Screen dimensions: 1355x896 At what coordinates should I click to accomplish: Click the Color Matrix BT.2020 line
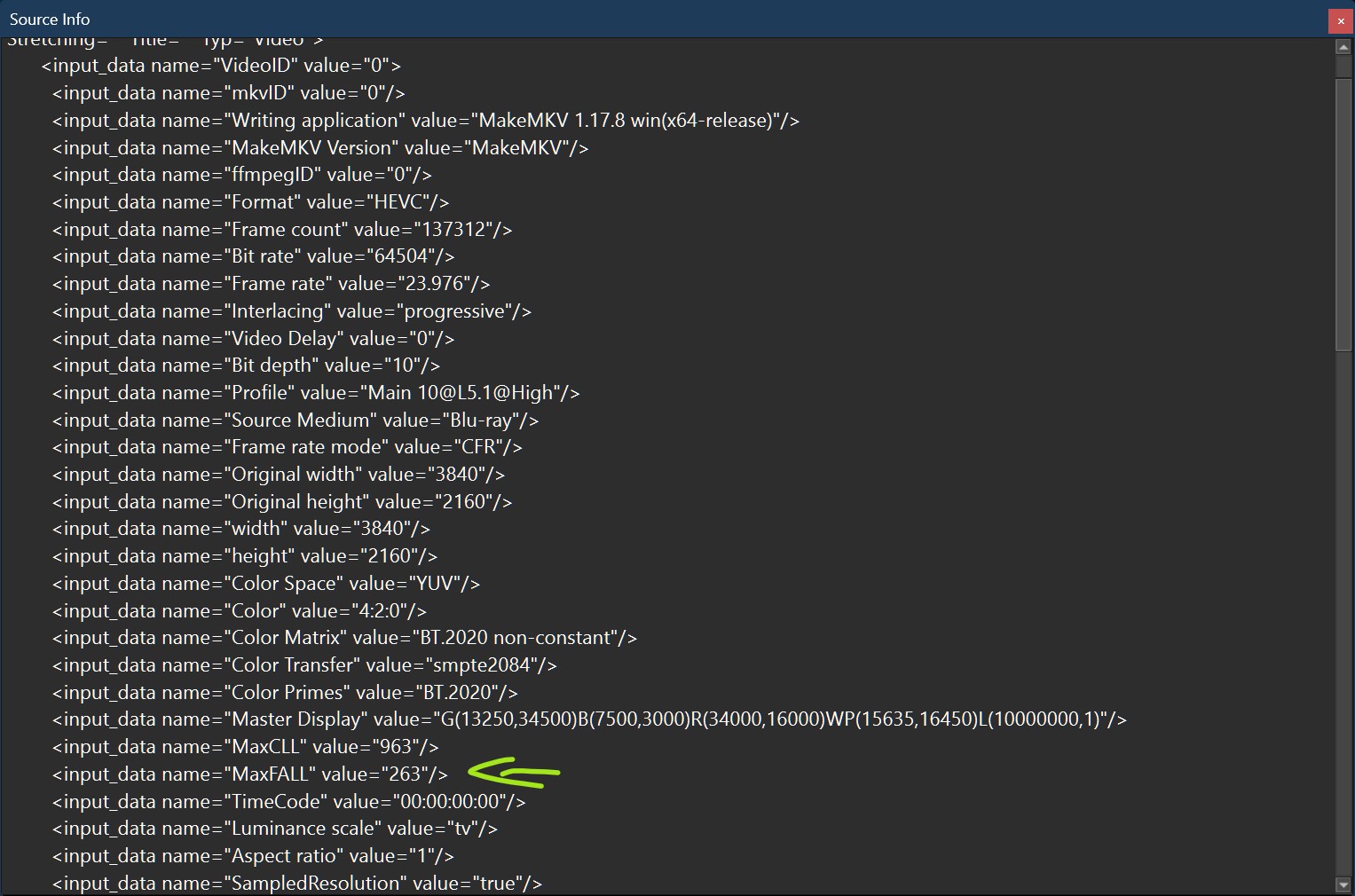point(344,638)
